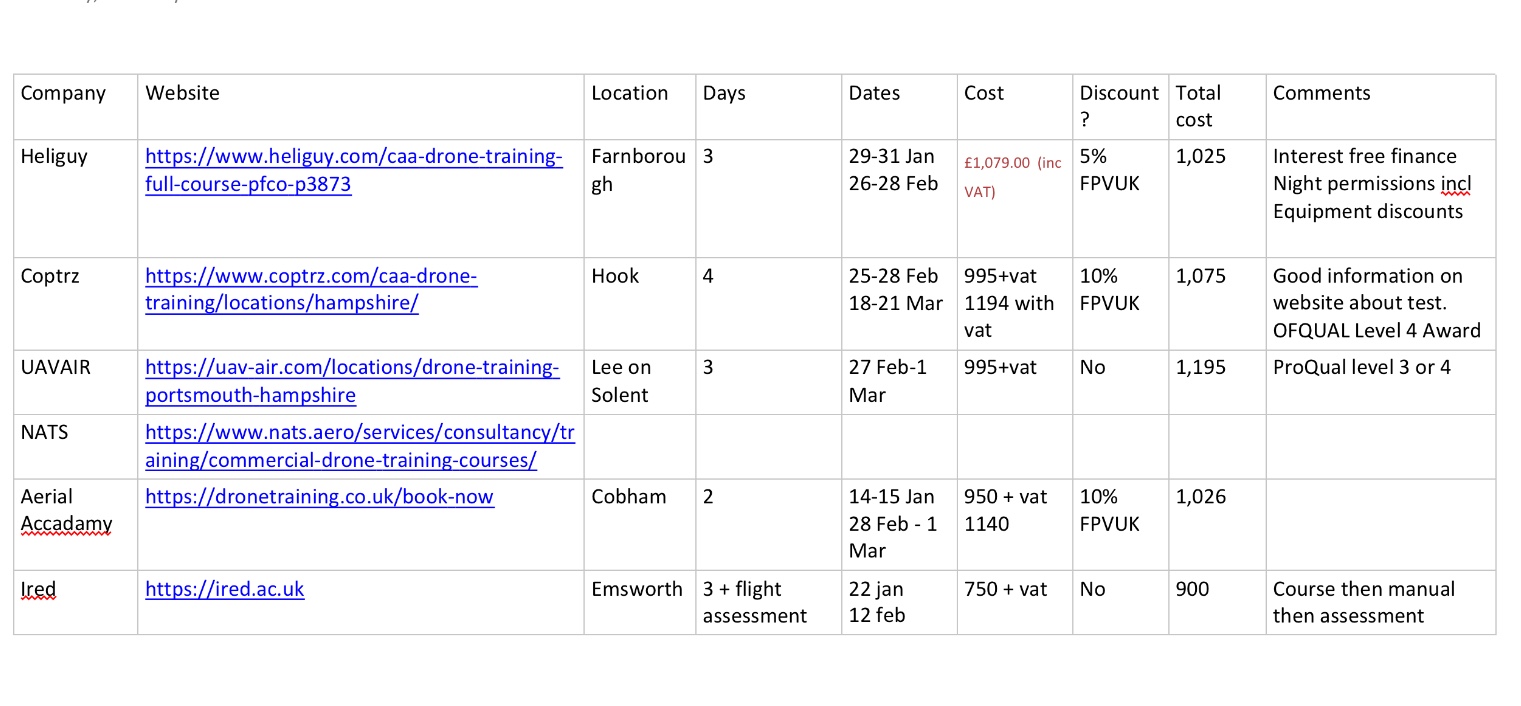Screen dimensions: 1521x706
Task: Click the 22 jan 12 feb dates cell
Action: pyautogui.click(x=899, y=602)
